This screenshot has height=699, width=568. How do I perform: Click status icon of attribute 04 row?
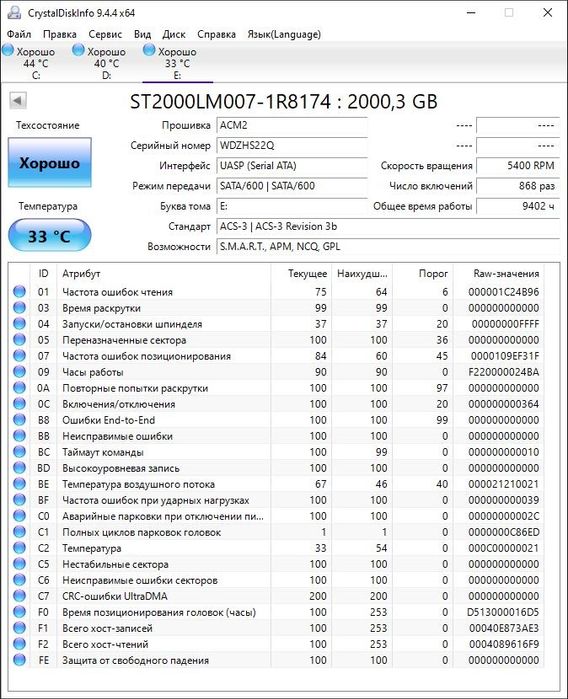pyautogui.click(x=19, y=324)
